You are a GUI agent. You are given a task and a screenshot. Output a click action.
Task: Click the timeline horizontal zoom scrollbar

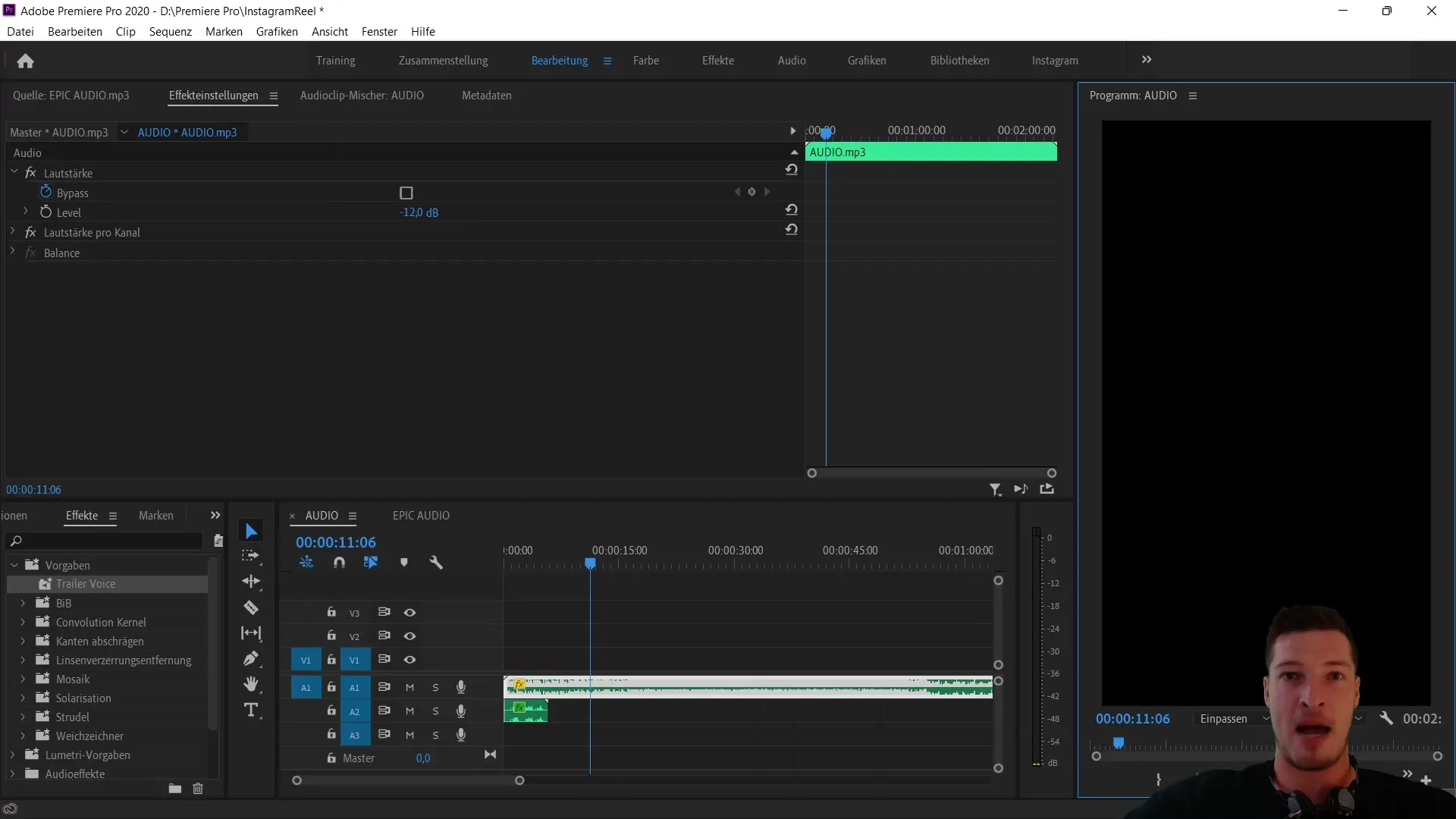(408, 780)
